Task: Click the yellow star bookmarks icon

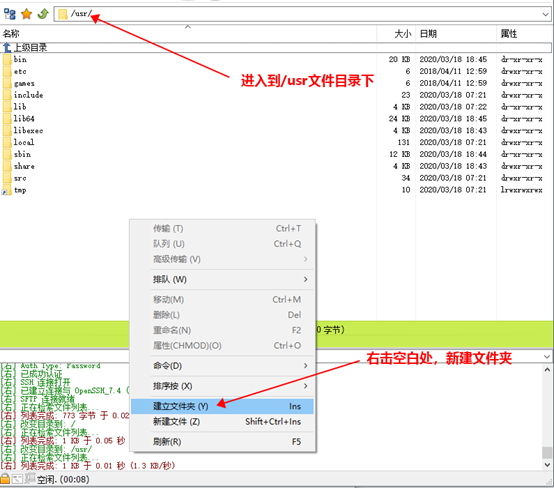Action: [x=26, y=14]
